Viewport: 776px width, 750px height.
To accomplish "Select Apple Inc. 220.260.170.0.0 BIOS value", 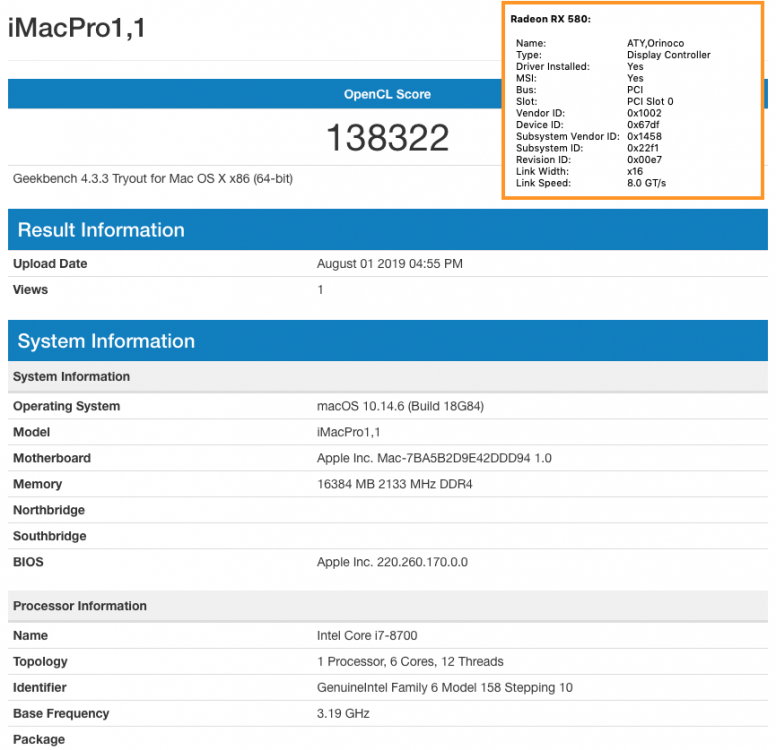I will [x=392, y=562].
